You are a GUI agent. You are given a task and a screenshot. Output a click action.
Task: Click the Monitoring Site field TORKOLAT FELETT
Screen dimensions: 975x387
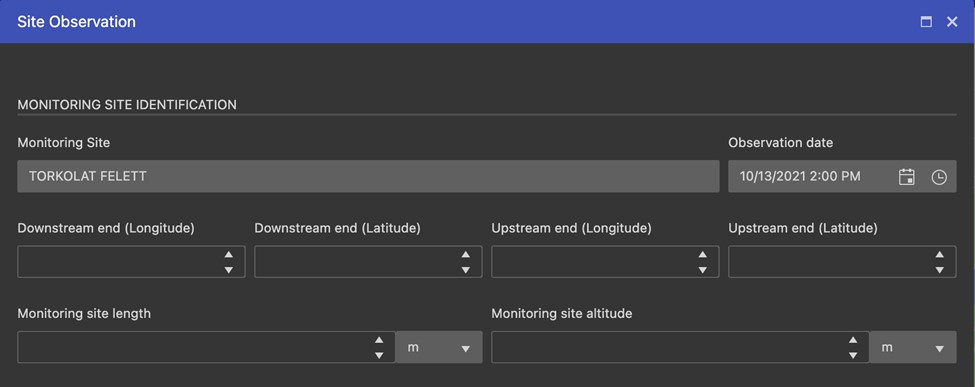(x=368, y=176)
